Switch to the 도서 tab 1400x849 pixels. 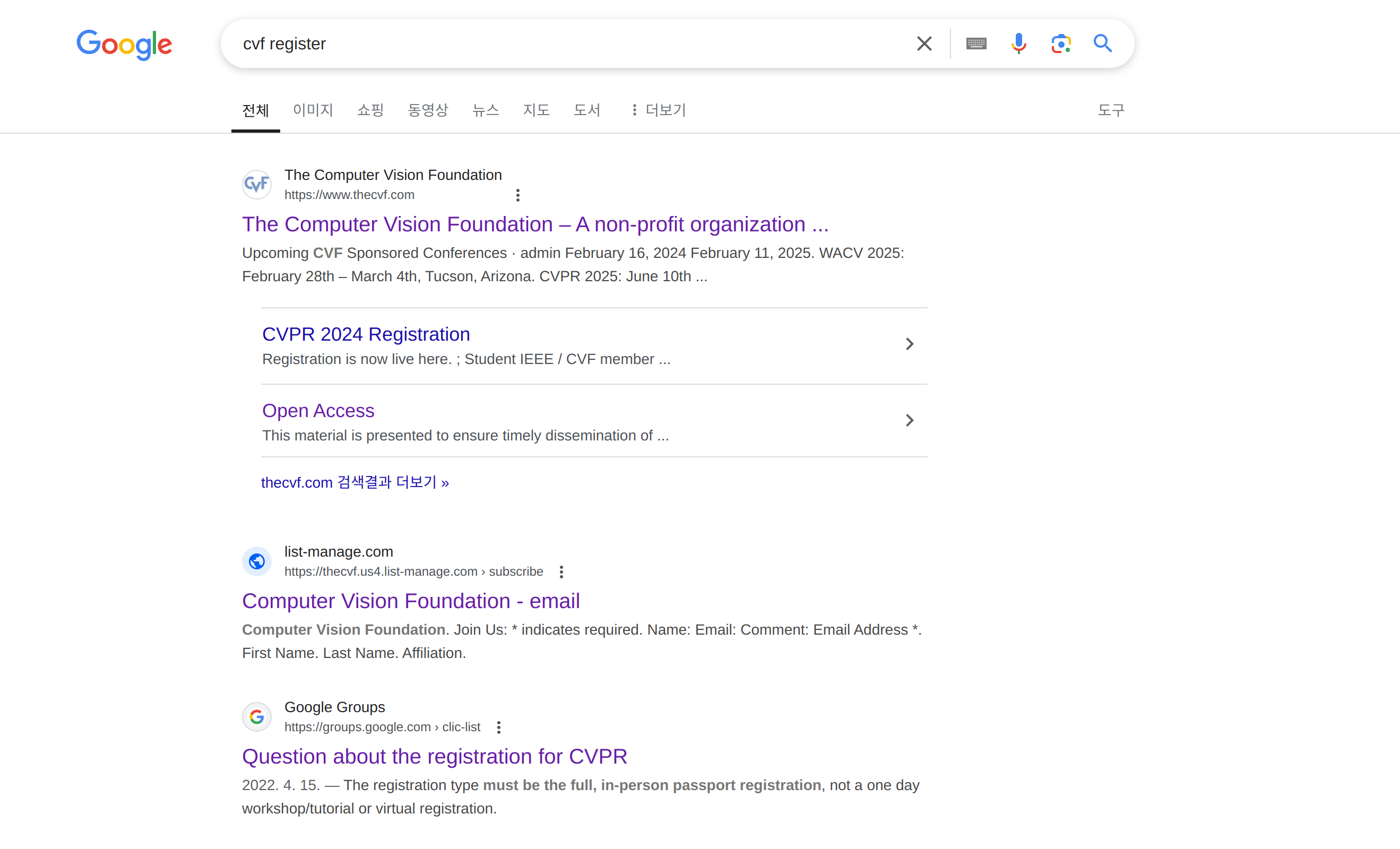click(587, 110)
